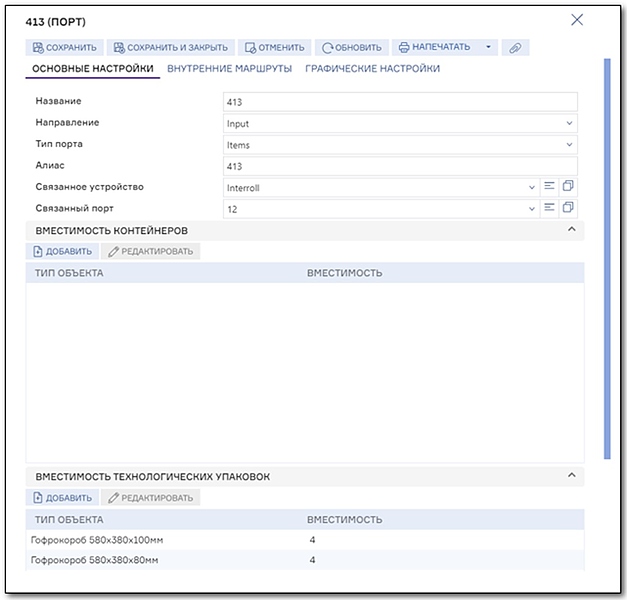Open the Тип порта dropdown

coord(569,145)
